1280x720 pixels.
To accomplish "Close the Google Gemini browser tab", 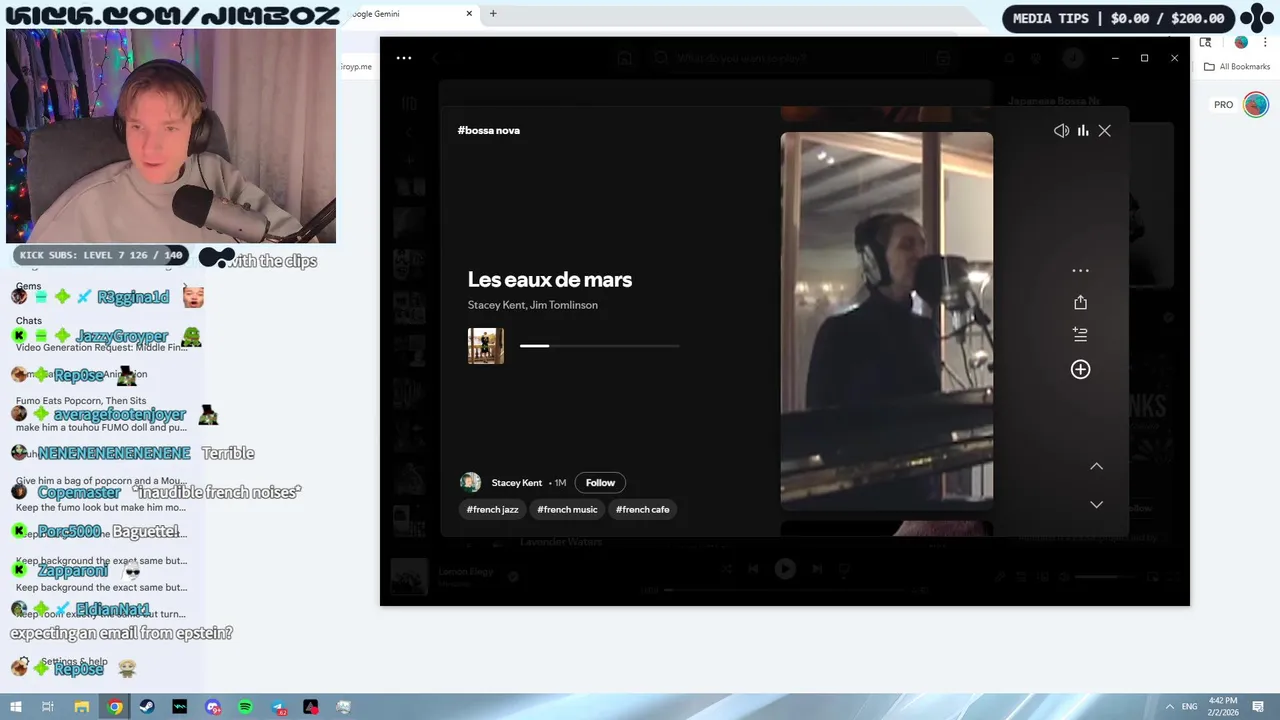I will click(469, 14).
